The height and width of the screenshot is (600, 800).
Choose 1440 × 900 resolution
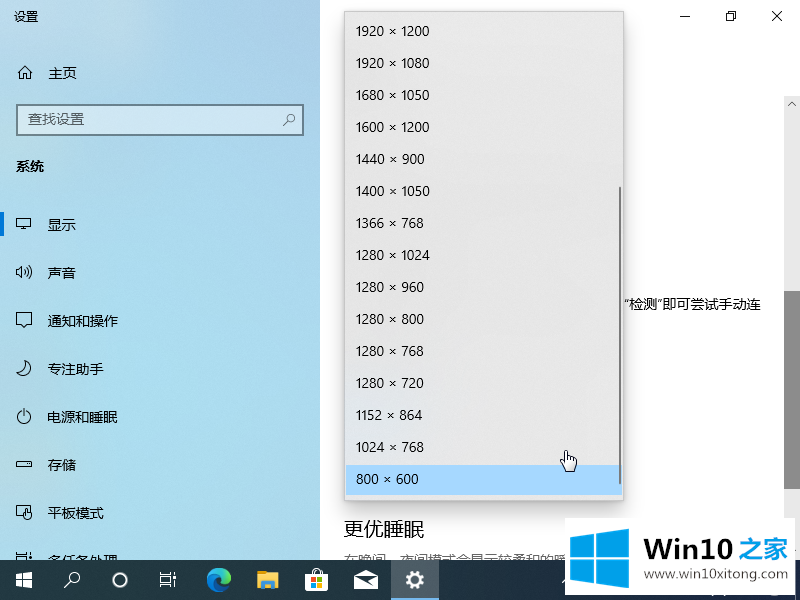point(483,159)
